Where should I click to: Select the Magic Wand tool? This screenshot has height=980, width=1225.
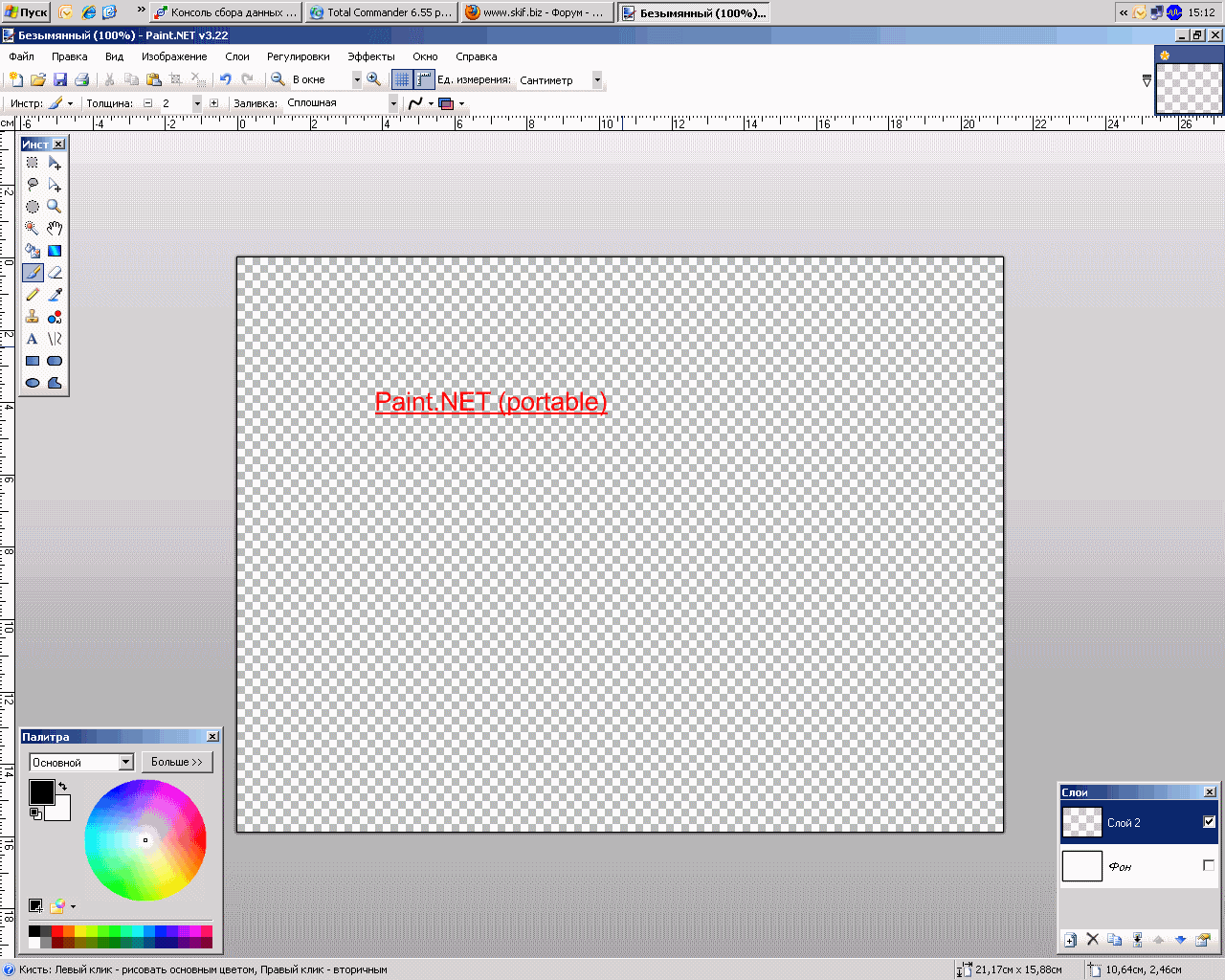33,229
